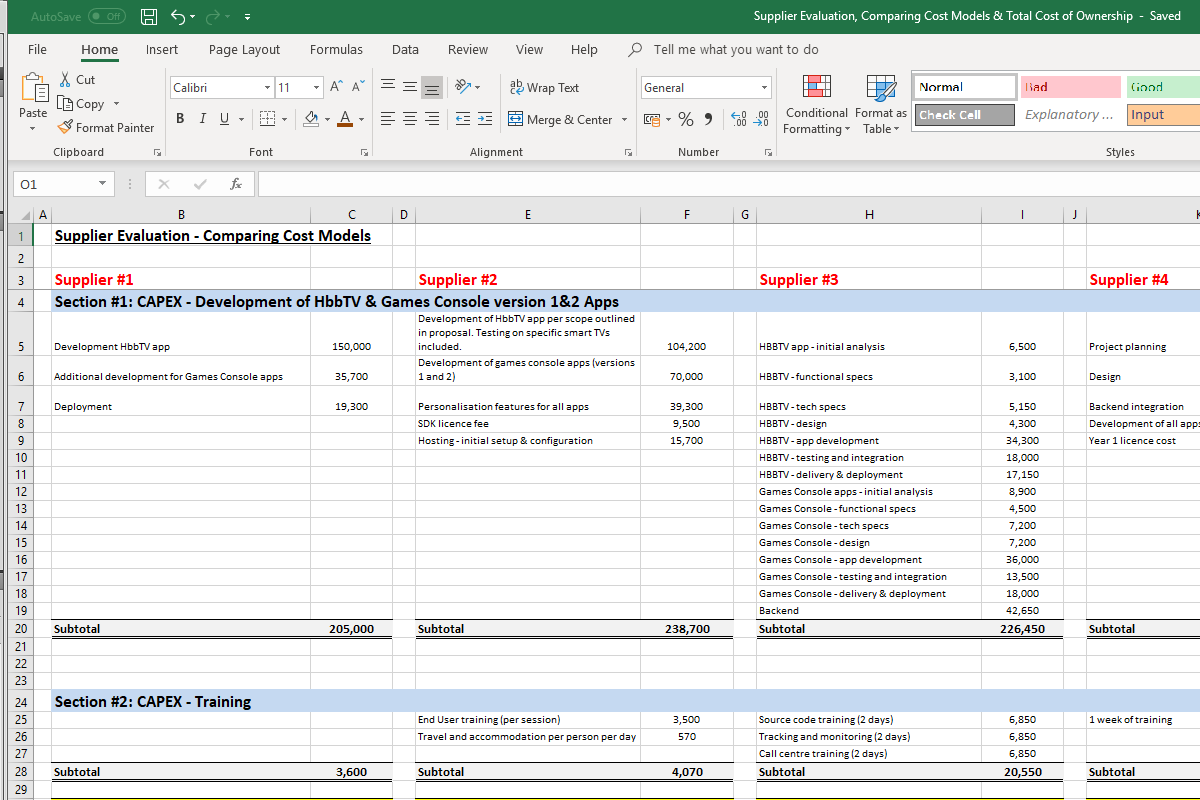Open Conditional Formatting menu
The width and height of the screenshot is (1200, 800).
coord(817,104)
